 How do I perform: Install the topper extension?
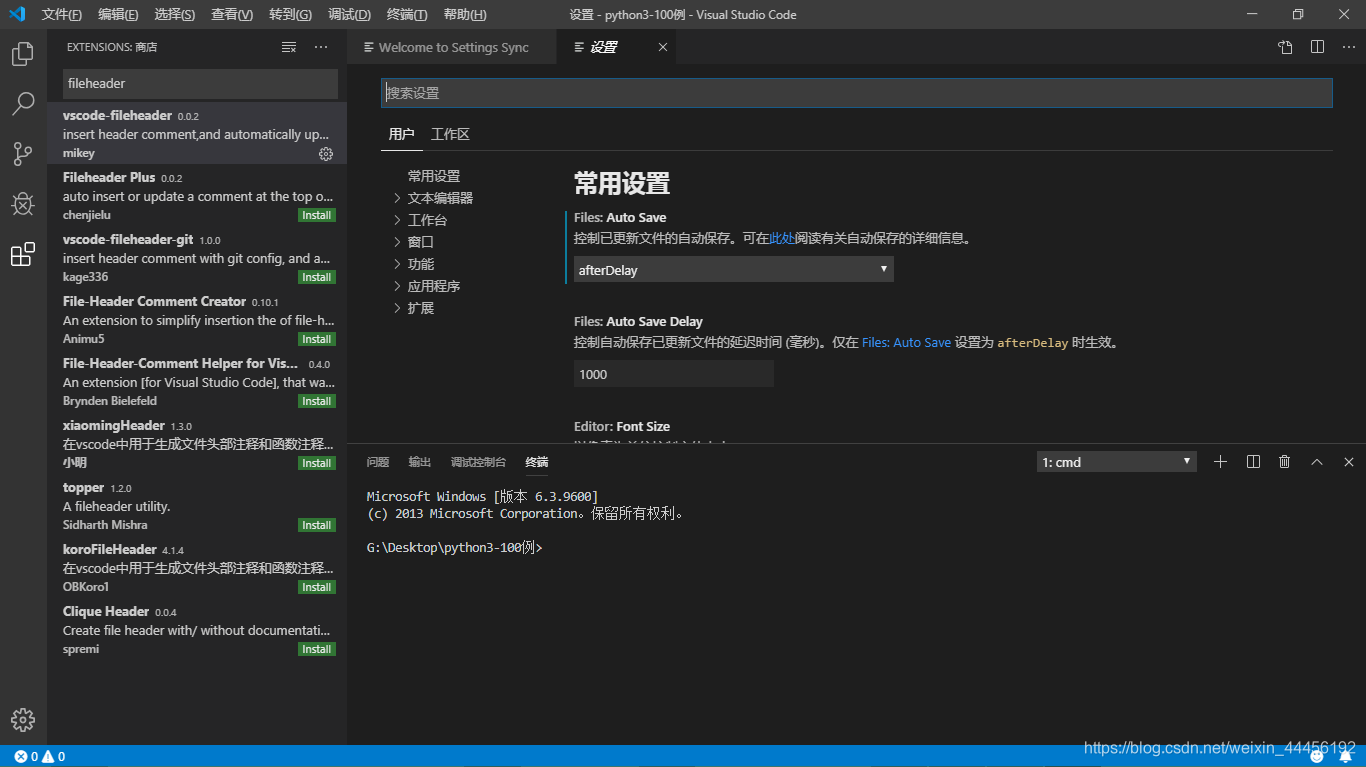coord(317,525)
